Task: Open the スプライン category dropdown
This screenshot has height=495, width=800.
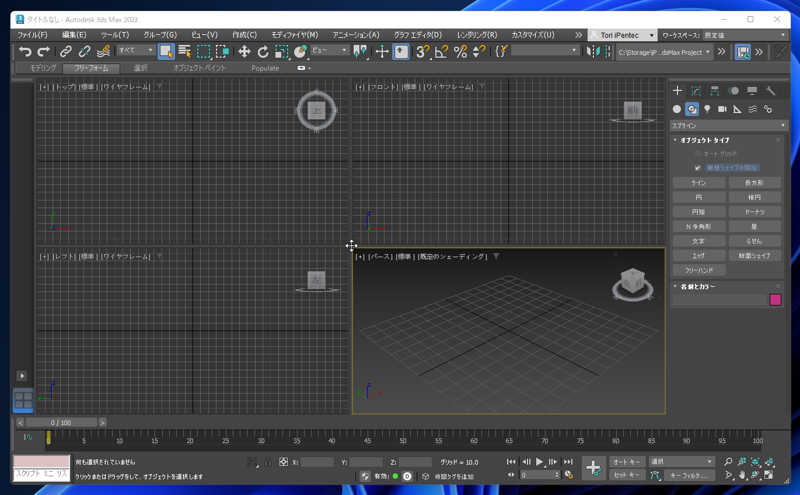Action: pos(729,126)
